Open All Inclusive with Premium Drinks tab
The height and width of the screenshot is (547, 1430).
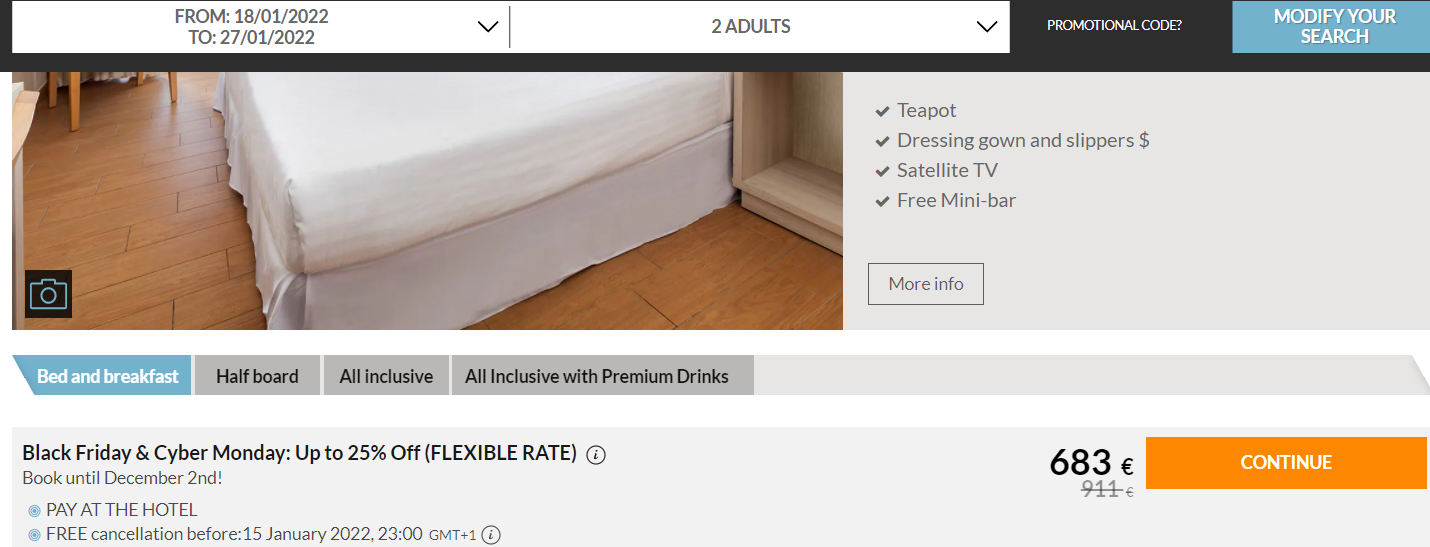(597, 376)
